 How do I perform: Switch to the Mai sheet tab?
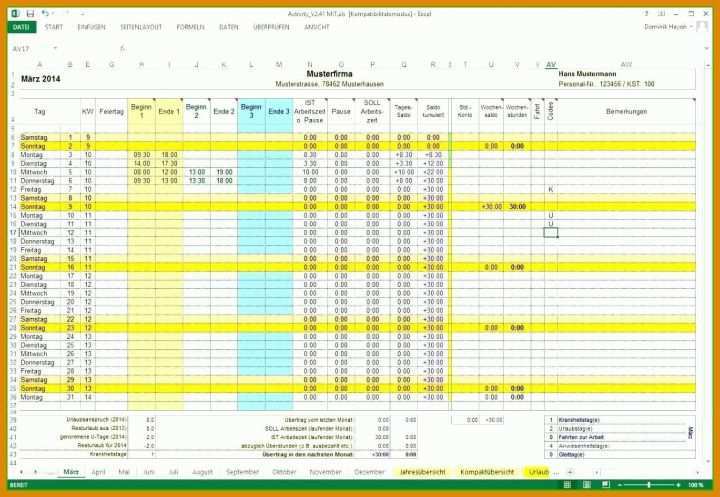click(124, 472)
